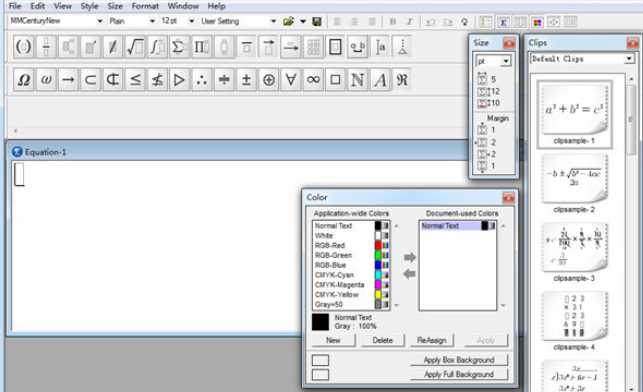The height and width of the screenshot is (392, 643).
Task: Select Gray=50 in application colors
Action: pyautogui.click(x=351, y=304)
